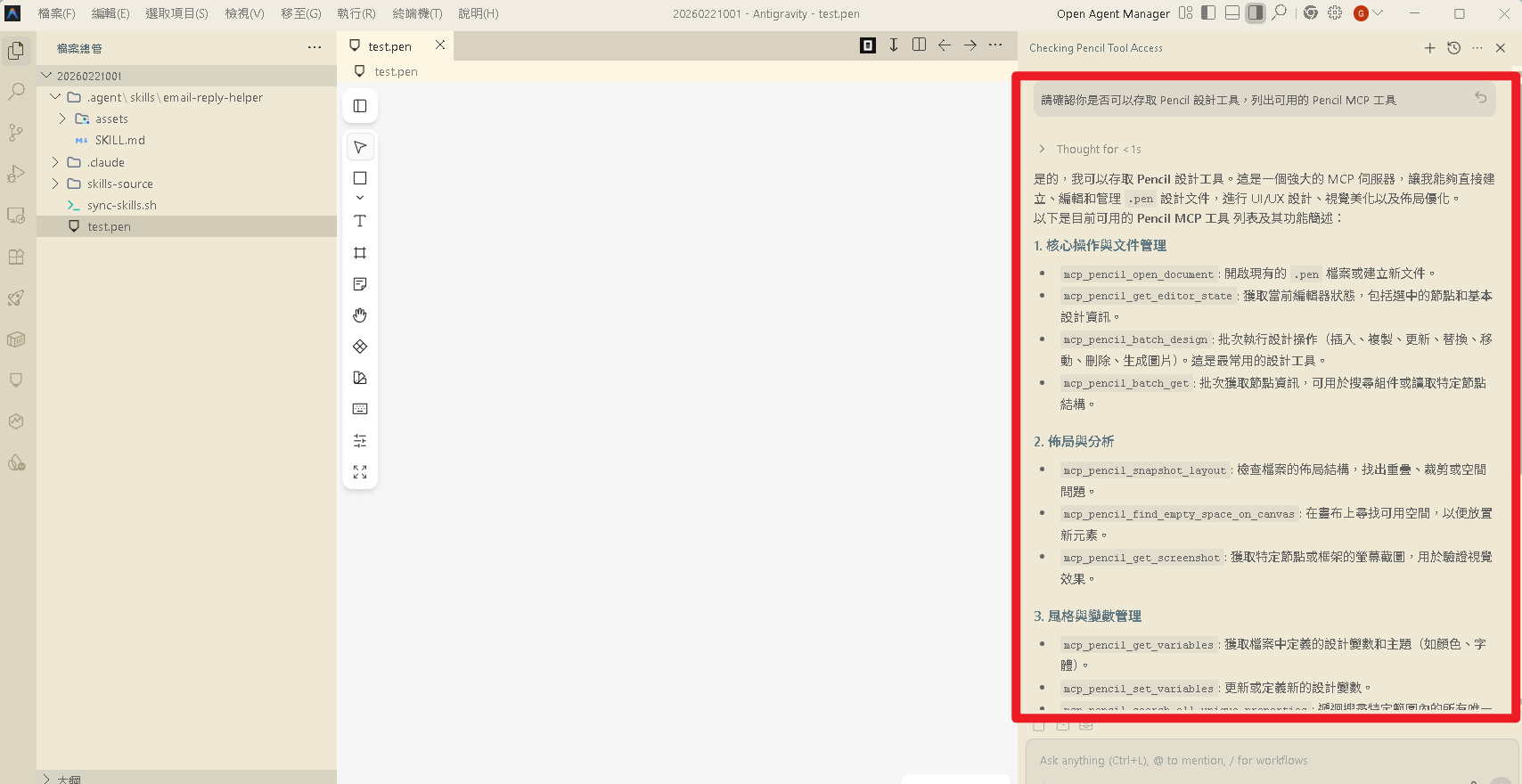Click the Rectangle shape tool
1522x784 pixels.
click(360, 178)
